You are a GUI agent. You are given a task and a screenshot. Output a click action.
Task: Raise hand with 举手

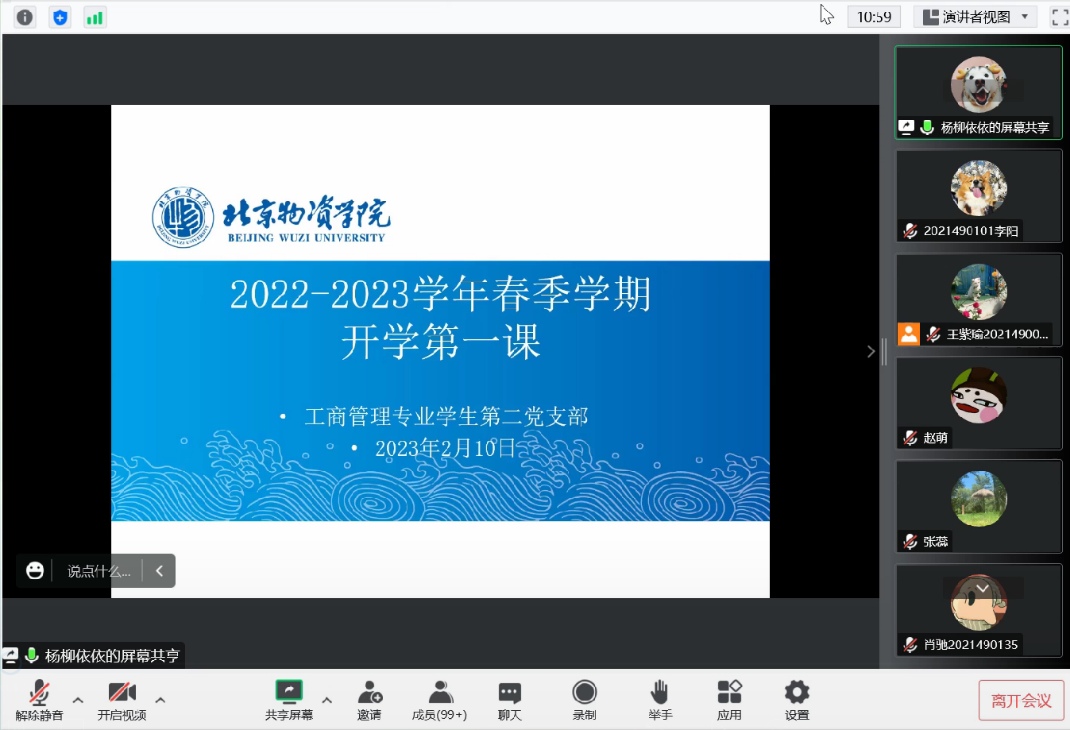click(660, 699)
